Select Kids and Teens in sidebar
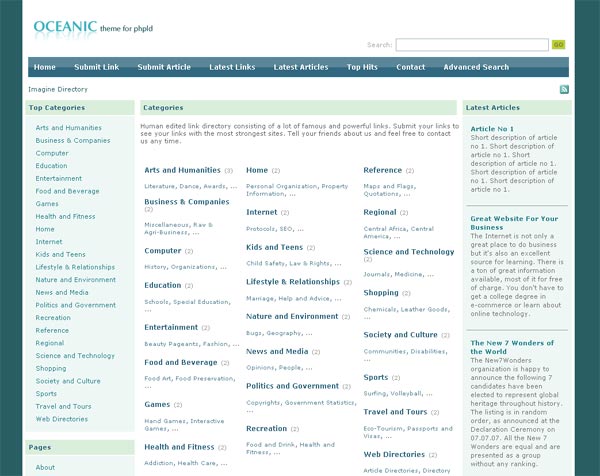The height and width of the screenshot is (476, 600). 60,254
